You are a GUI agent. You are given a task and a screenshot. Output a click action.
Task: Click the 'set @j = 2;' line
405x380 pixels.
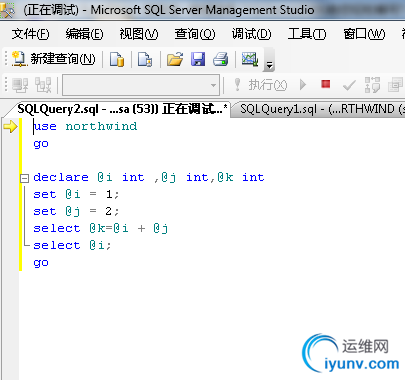pyautogui.click(x=76, y=211)
